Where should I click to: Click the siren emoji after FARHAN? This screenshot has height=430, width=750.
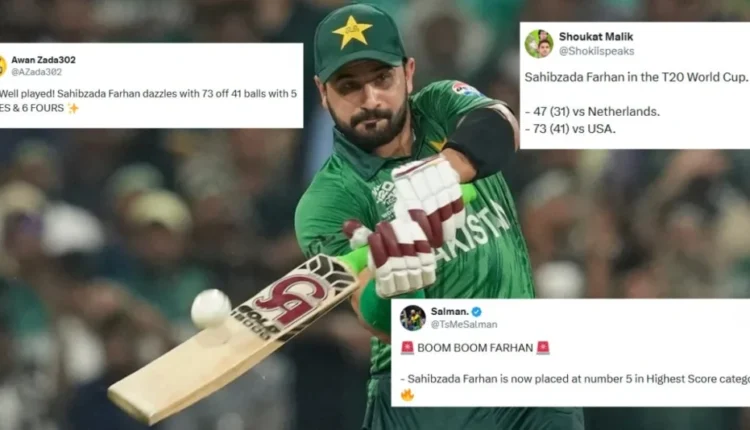[x=543, y=348]
